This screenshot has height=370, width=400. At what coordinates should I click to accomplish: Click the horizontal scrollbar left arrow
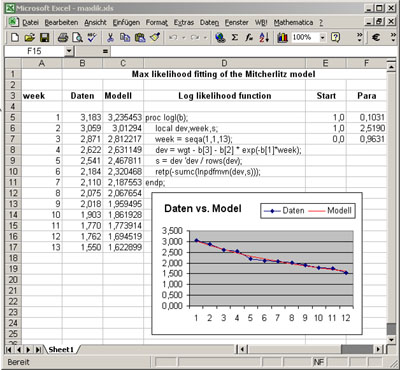point(242,349)
